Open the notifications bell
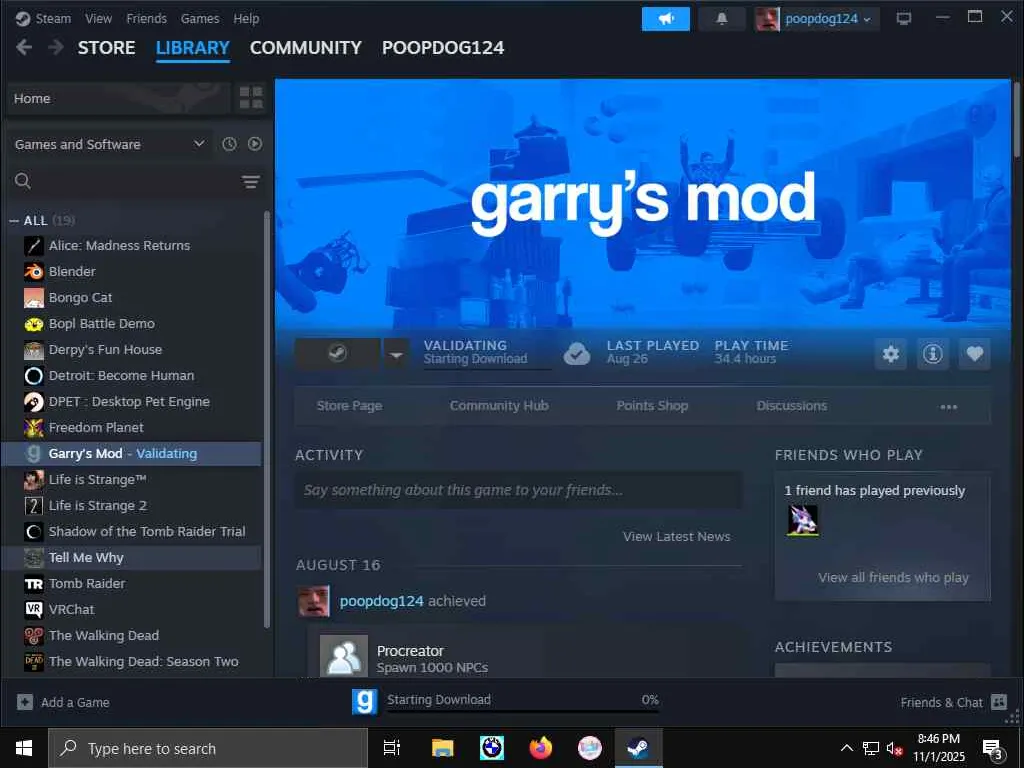The height and width of the screenshot is (768, 1024). pyautogui.click(x=722, y=19)
